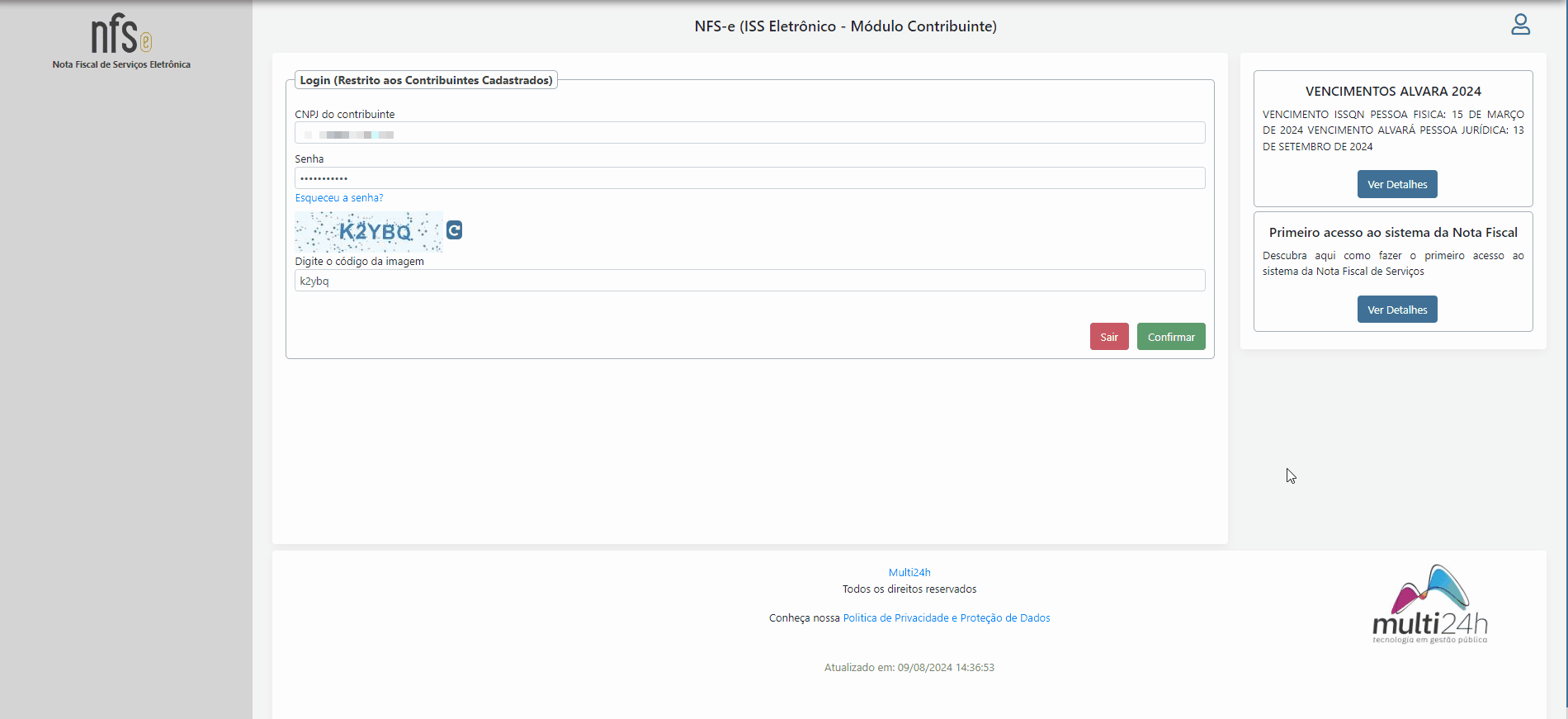Click the nfs-e logo
This screenshot has width=1568, height=719.
tap(121, 34)
